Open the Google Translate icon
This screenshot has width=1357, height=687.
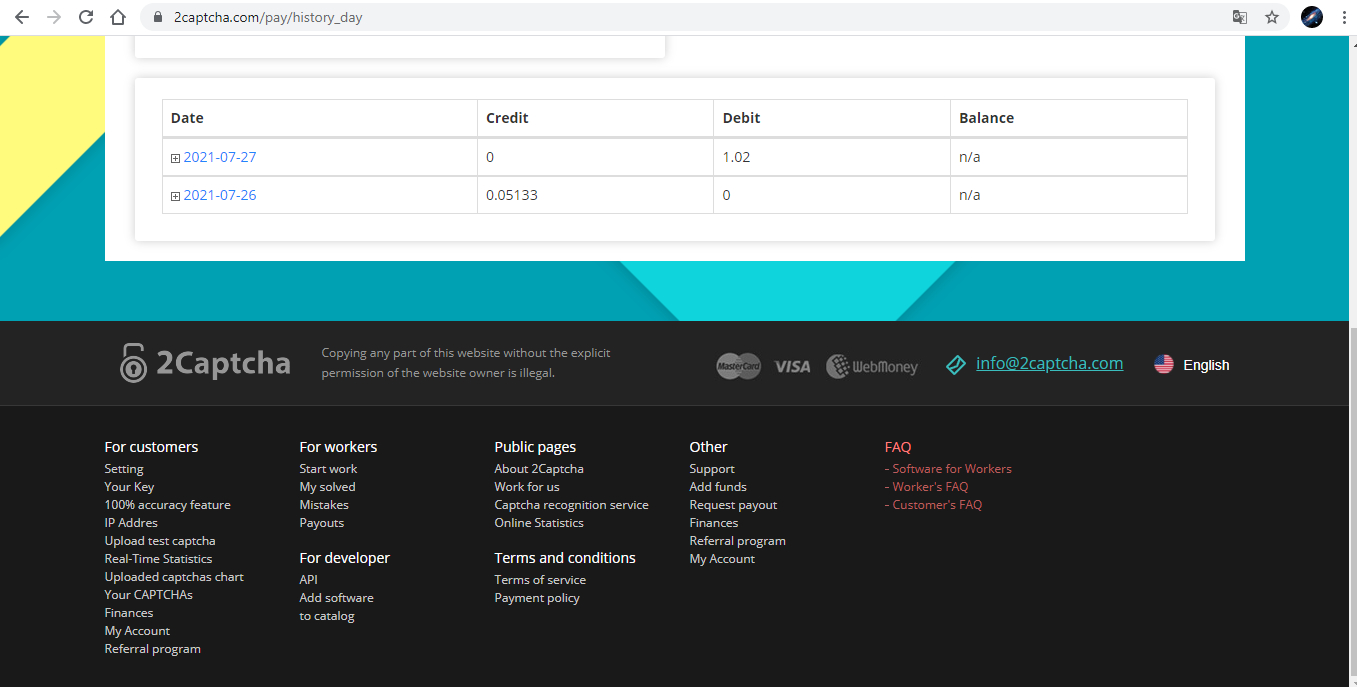tap(1240, 17)
